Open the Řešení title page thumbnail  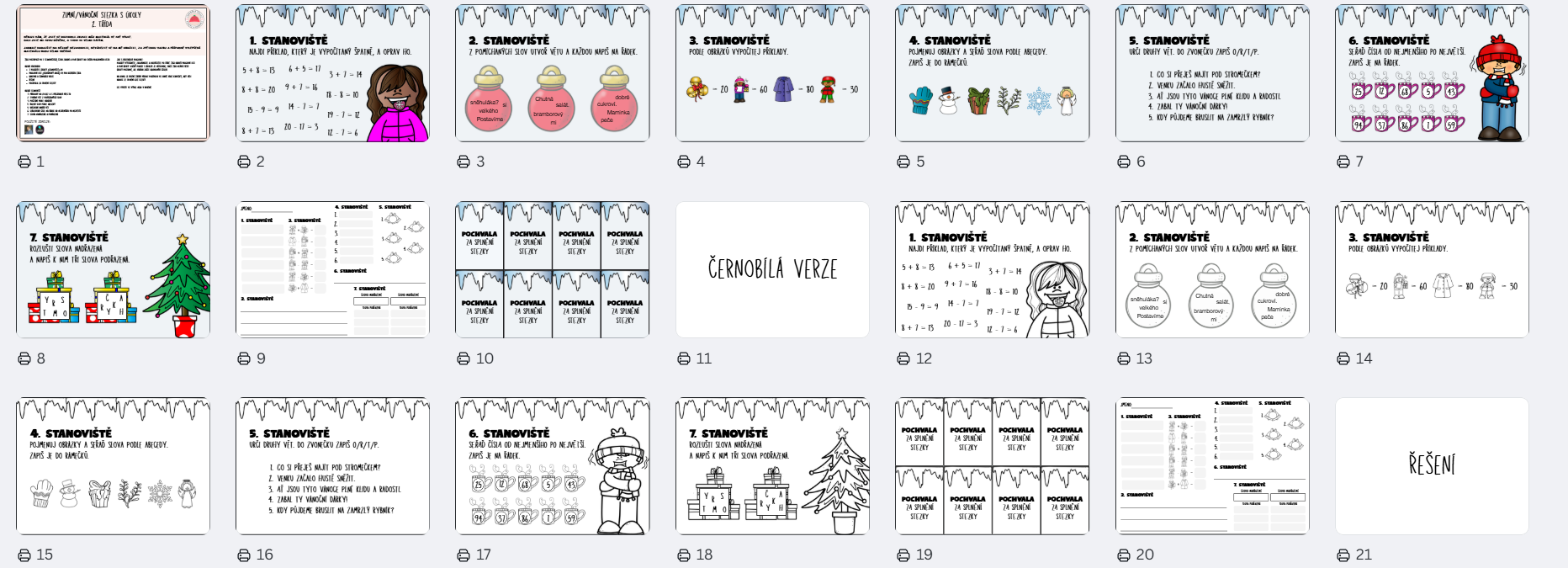coord(1432,466)
